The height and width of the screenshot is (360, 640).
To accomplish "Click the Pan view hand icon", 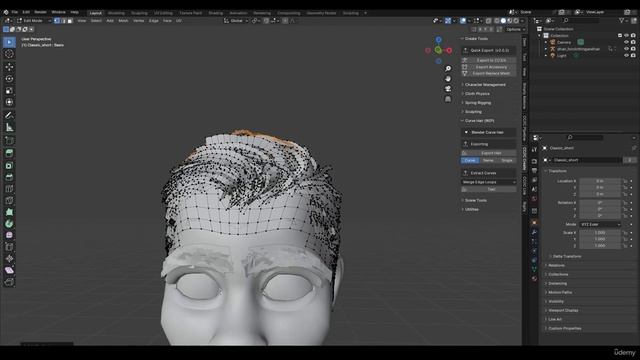I will click(x=448, y=79).
